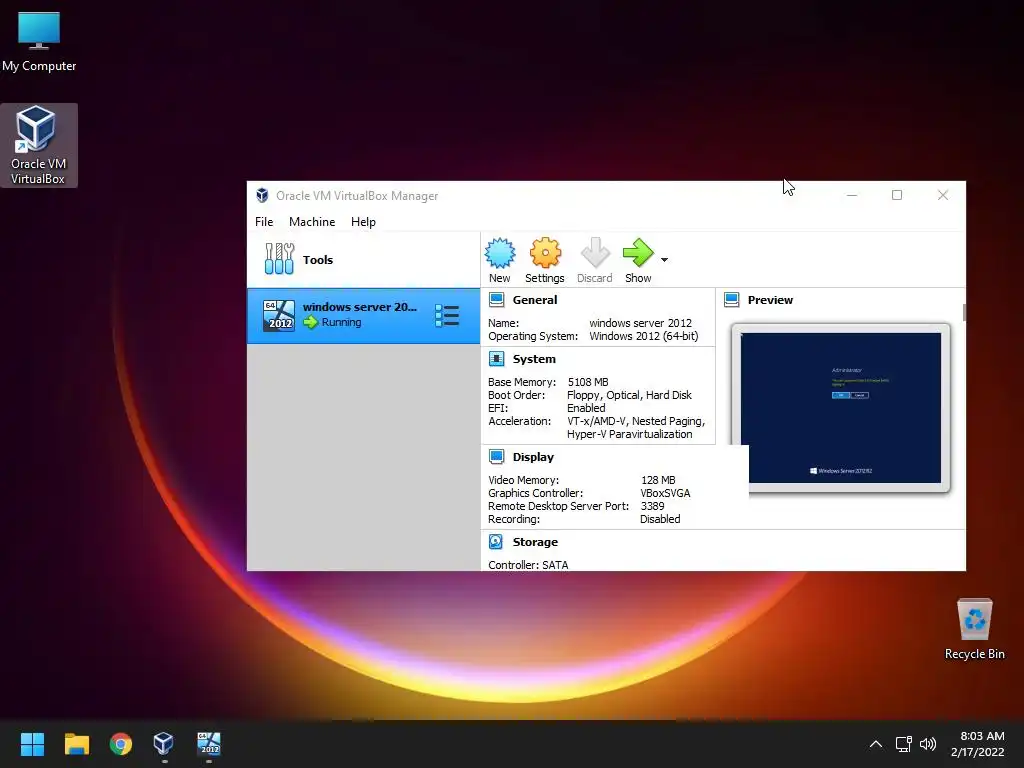Open the windows server VM menu icon
Viewport: 1024px width, 768px height.
click(447, 316)
